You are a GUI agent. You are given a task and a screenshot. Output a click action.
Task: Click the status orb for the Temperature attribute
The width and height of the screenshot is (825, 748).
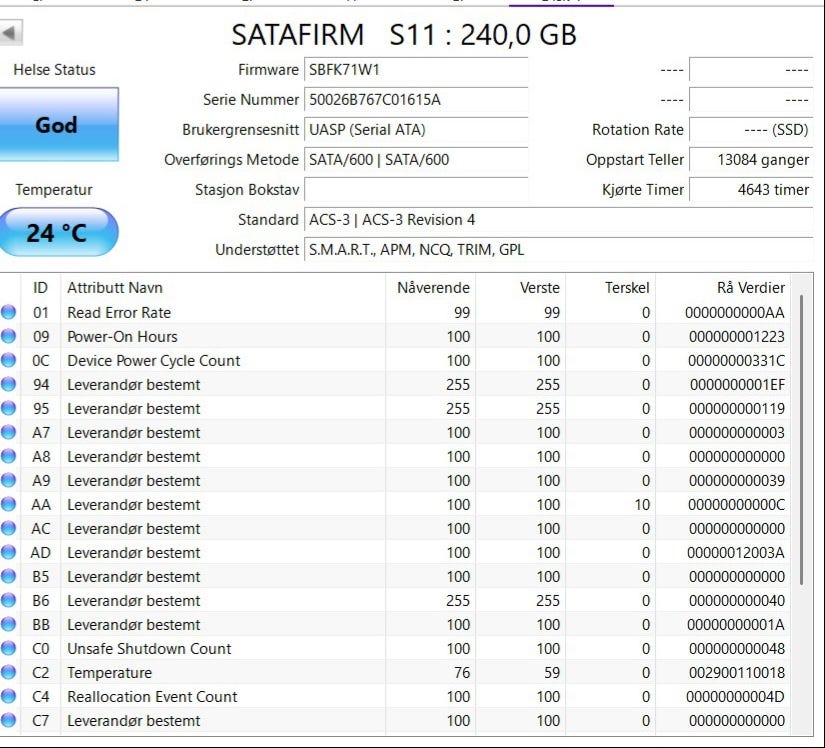(x=9, y=673)
